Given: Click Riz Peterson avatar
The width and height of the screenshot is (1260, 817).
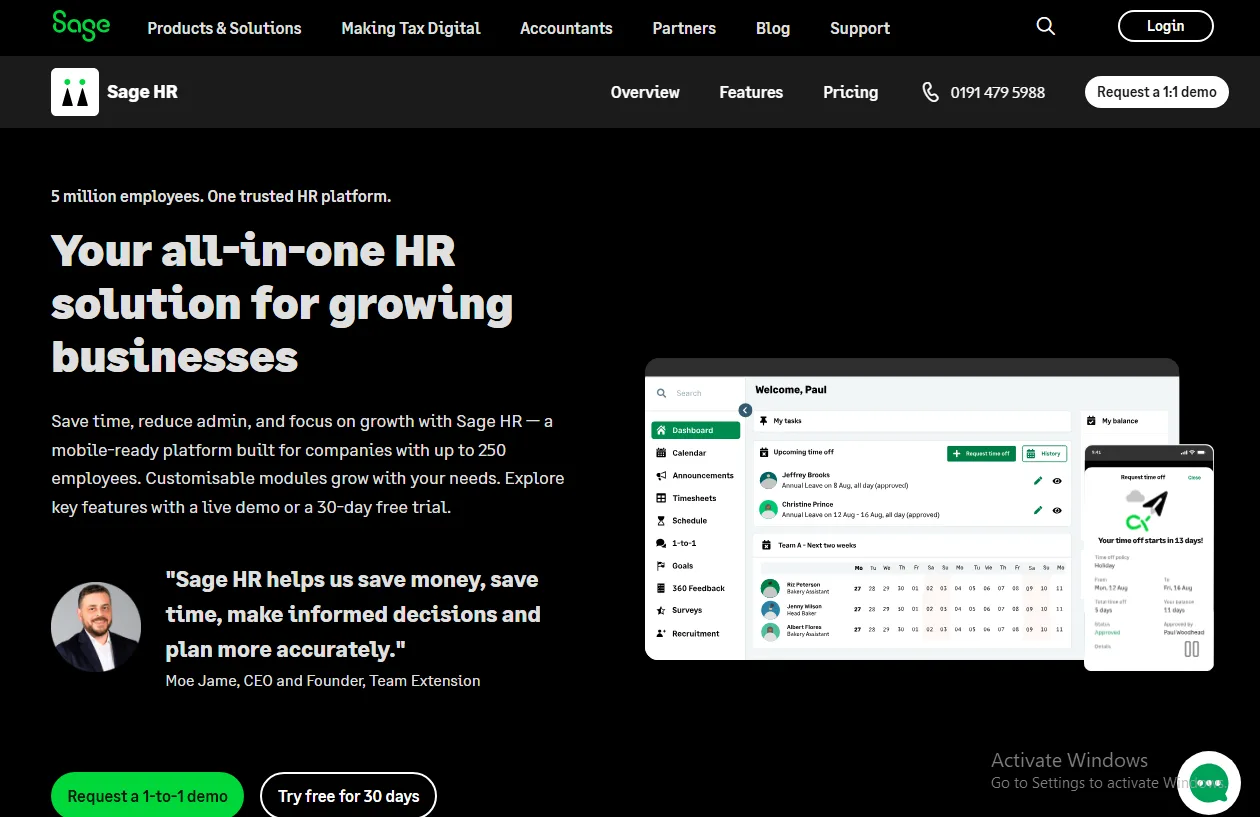Looking at the screenshot, I should coord(770,588).
